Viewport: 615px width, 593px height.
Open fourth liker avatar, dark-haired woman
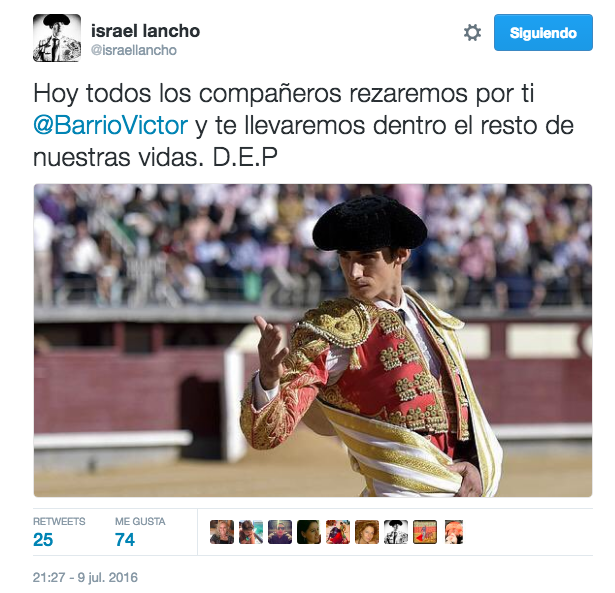309,532
